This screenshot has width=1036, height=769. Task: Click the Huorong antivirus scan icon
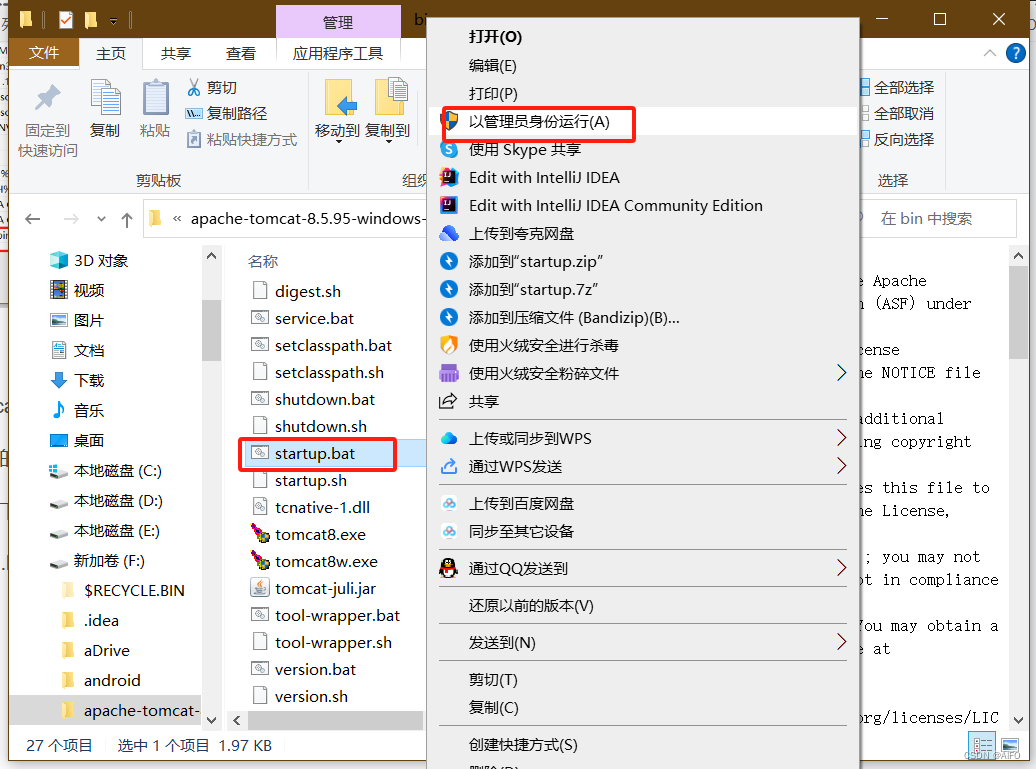pyautogui.click(x=449, y=345)
